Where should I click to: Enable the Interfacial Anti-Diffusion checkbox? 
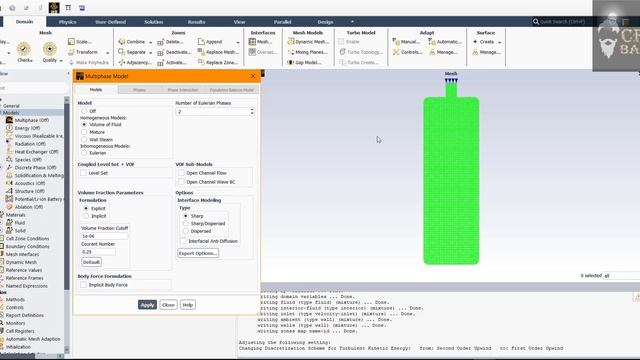[183, 241]
